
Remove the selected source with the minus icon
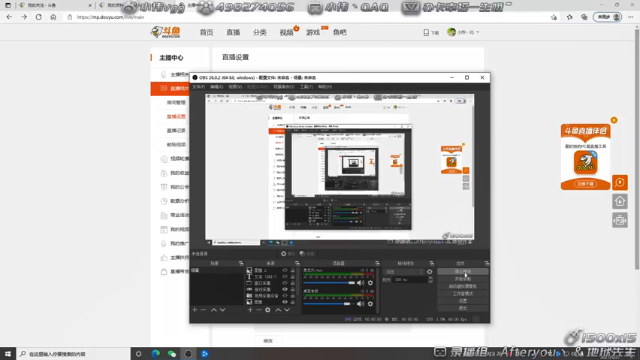pyautogui.click(x=259, y=310)
